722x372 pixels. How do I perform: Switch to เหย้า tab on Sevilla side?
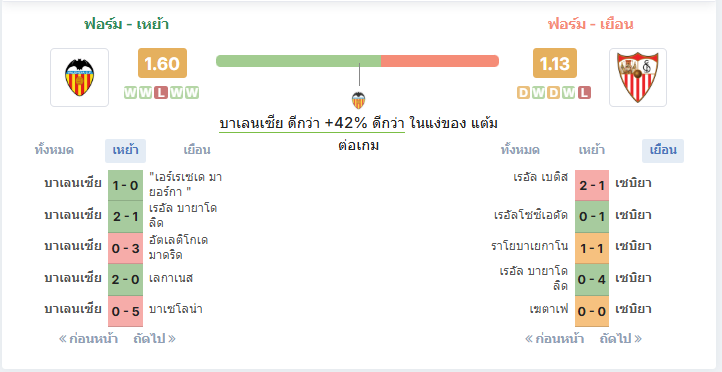click(x=591, y=150)
